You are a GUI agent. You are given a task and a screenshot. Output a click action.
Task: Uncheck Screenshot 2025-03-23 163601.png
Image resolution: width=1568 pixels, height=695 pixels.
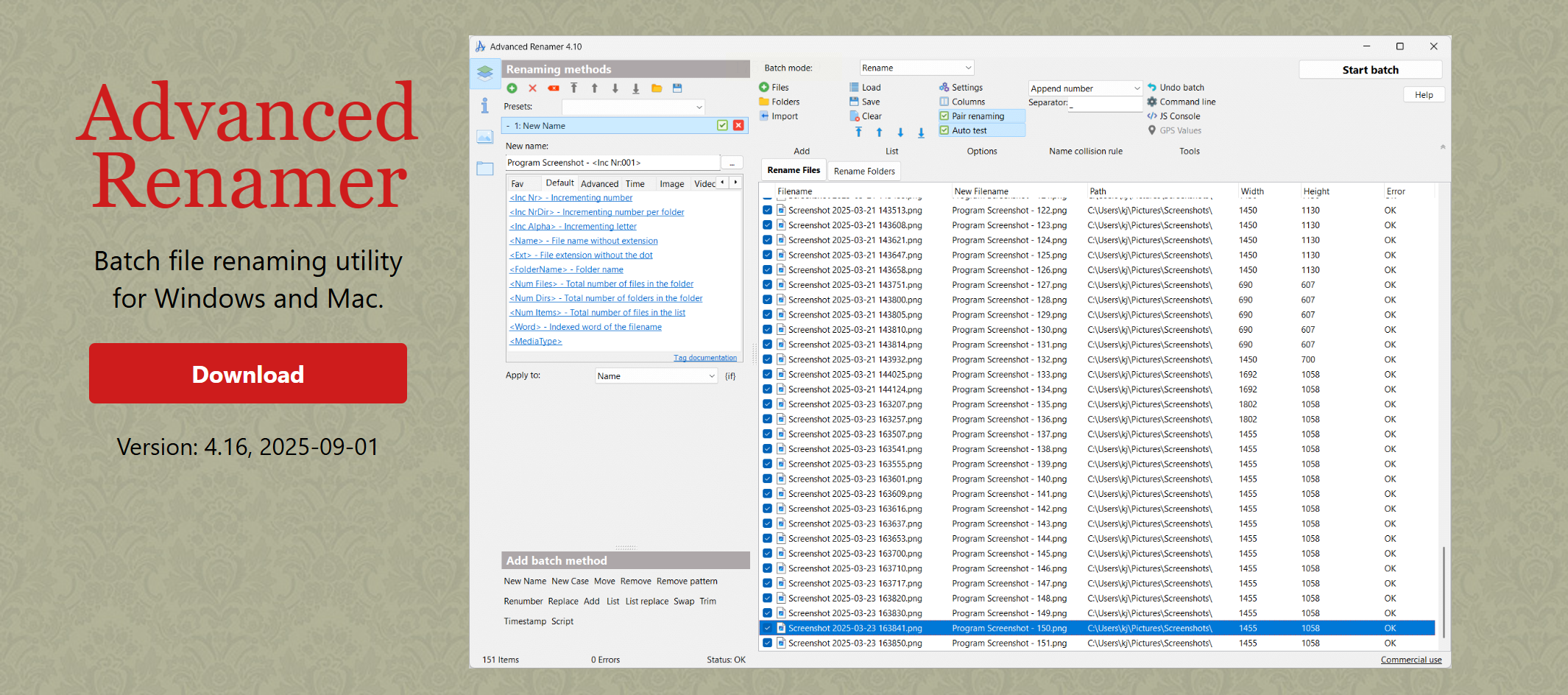point(767,479)
